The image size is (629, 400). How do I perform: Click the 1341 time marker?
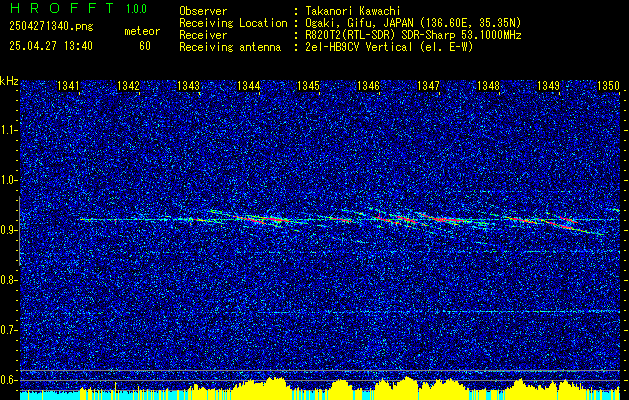tap(68, 86)
